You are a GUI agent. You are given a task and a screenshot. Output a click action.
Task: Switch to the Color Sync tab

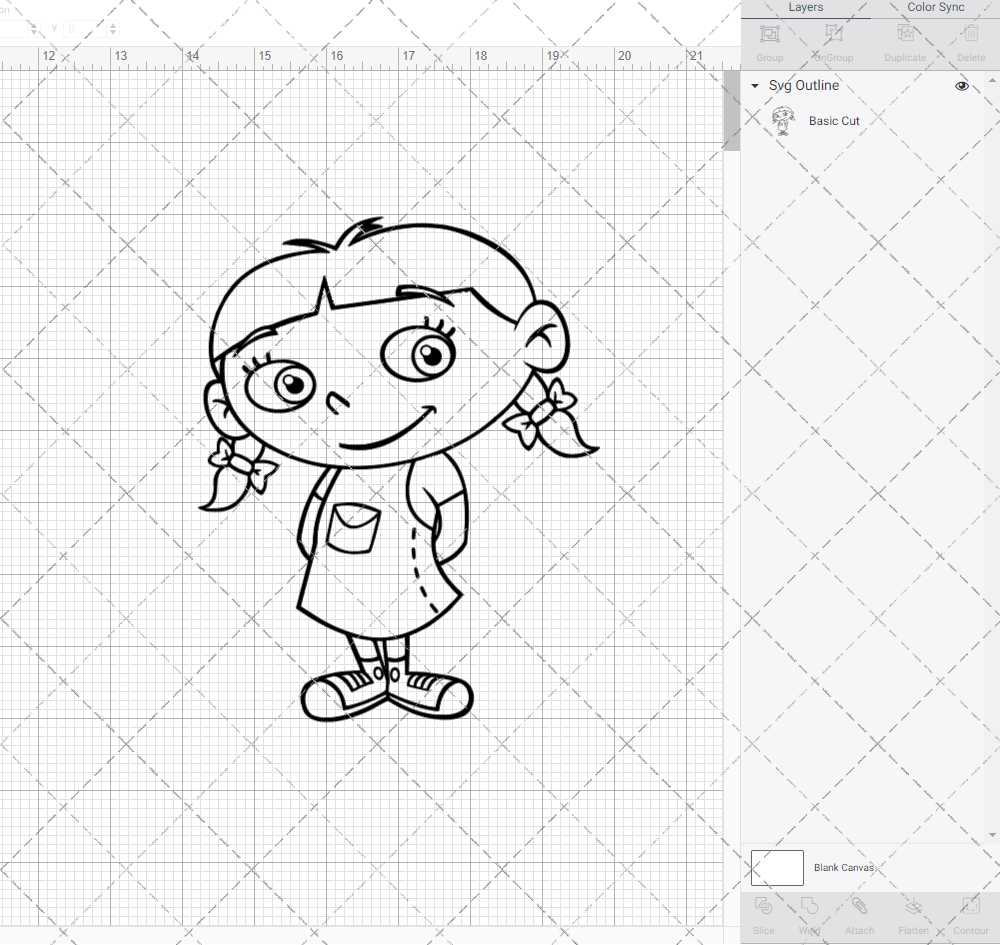(935, 8)
